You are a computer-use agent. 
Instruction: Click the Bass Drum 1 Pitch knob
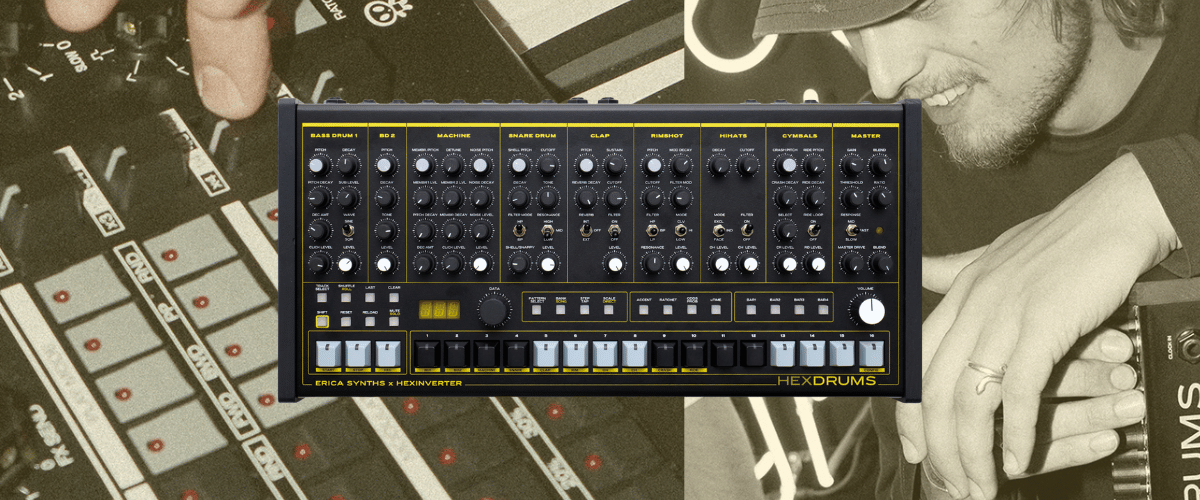pos(320,165)
